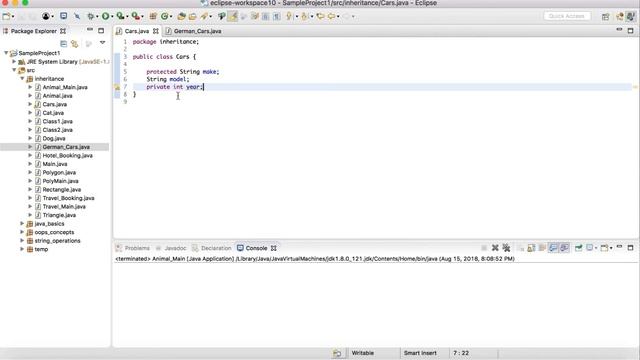640x360 pixels.
Task: Click the Run External Tools icon
Action: (136, 16)
